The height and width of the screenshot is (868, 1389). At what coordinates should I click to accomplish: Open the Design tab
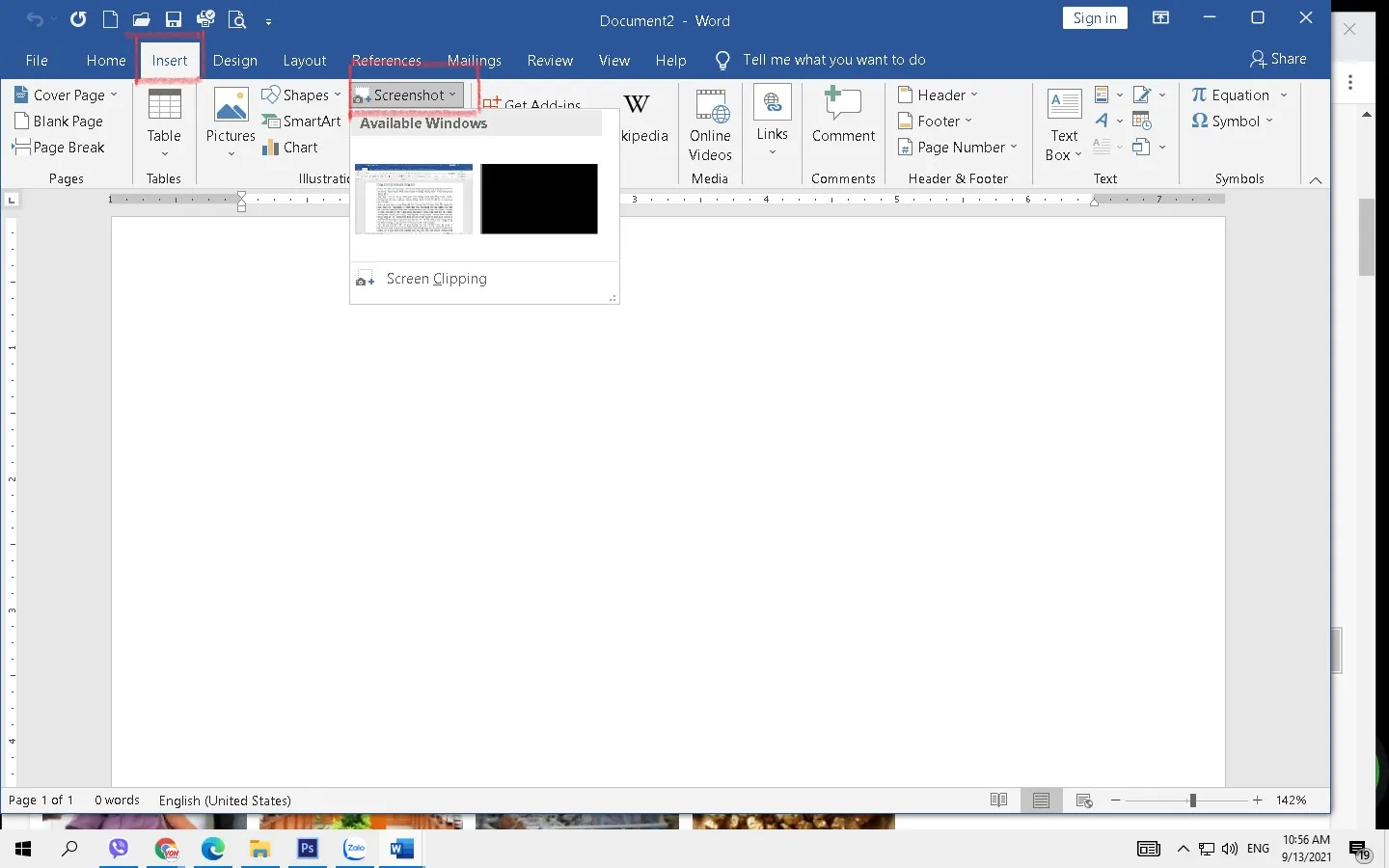click(x=235, y=60)
